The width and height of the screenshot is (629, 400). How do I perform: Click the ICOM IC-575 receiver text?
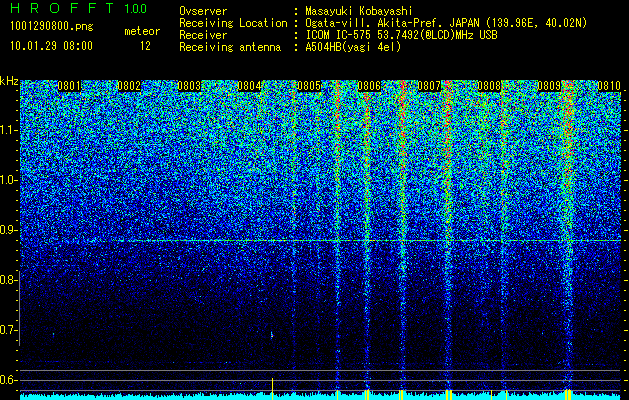click(x=401, y=35)
